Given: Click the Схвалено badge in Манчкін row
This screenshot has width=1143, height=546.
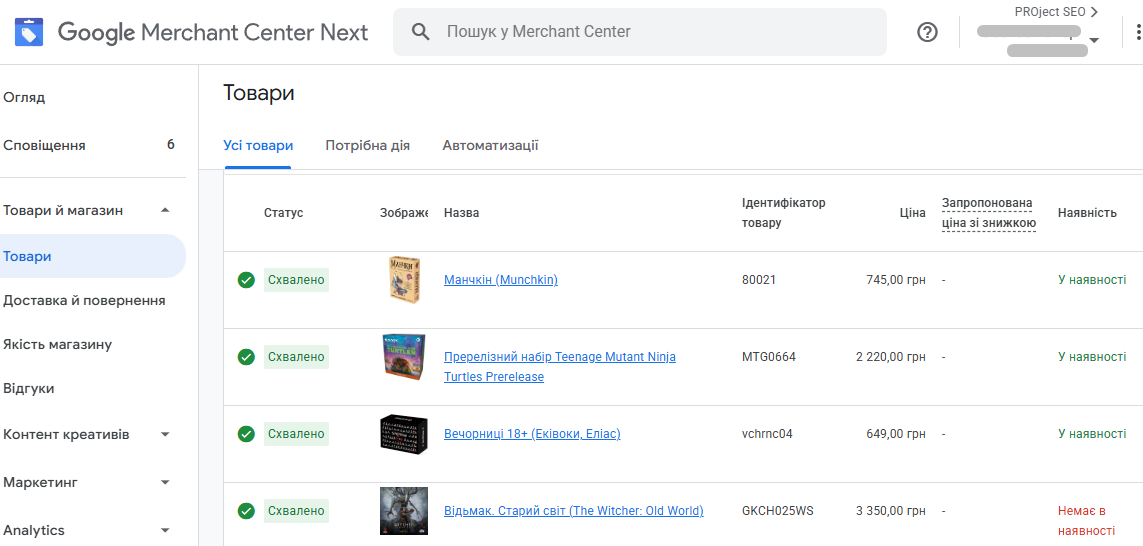Looking at the screenshot, I should point(296,280).
